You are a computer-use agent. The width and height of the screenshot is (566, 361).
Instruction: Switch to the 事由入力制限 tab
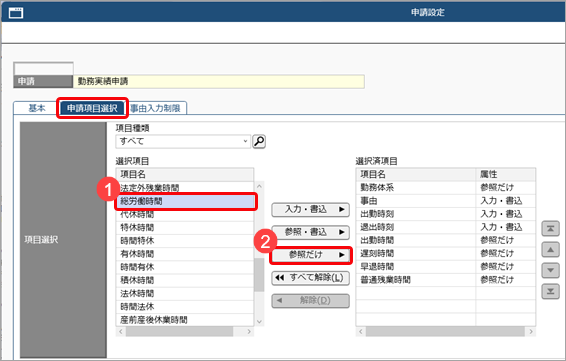[155, 108]
